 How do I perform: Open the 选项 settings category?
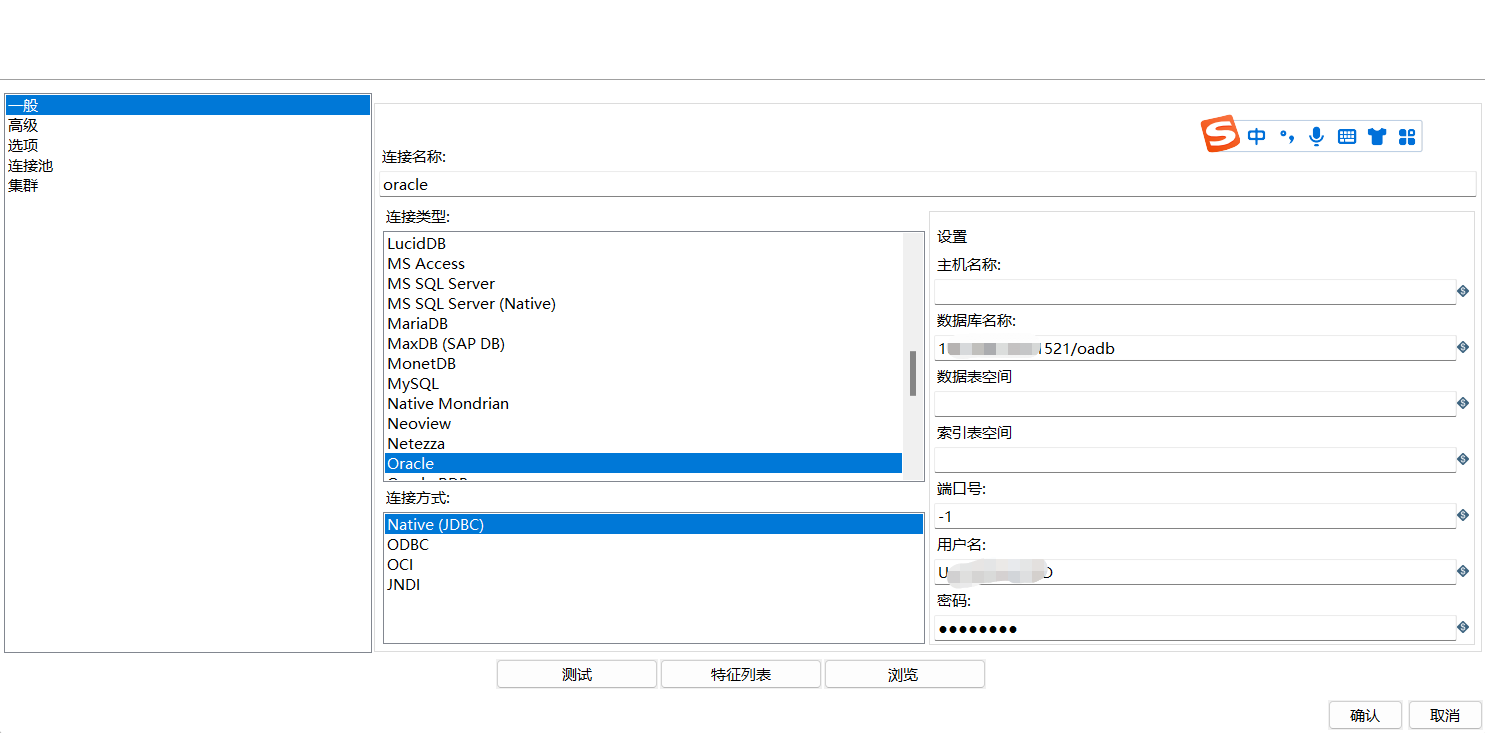tap(188, 145)
